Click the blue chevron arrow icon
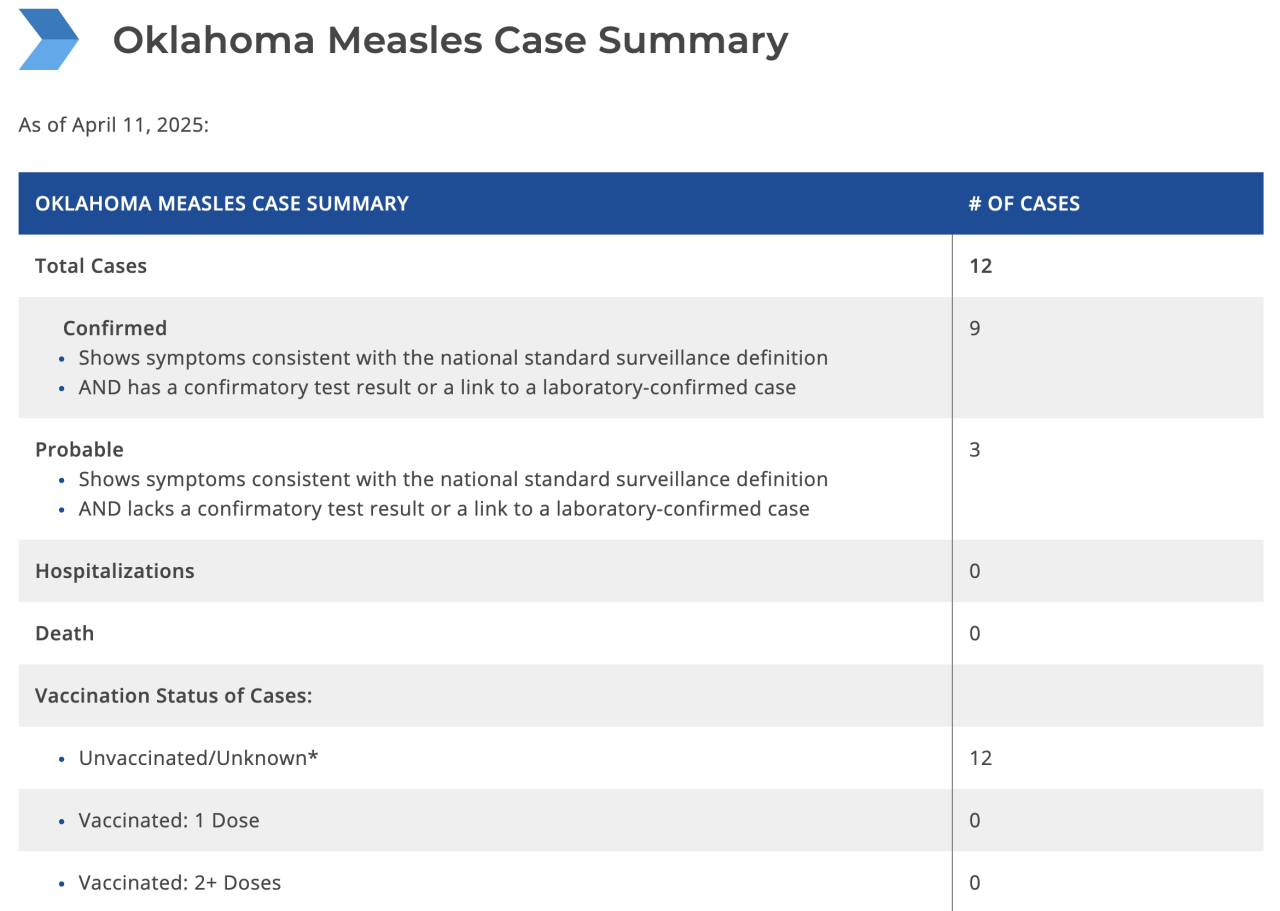 (48, 39)
